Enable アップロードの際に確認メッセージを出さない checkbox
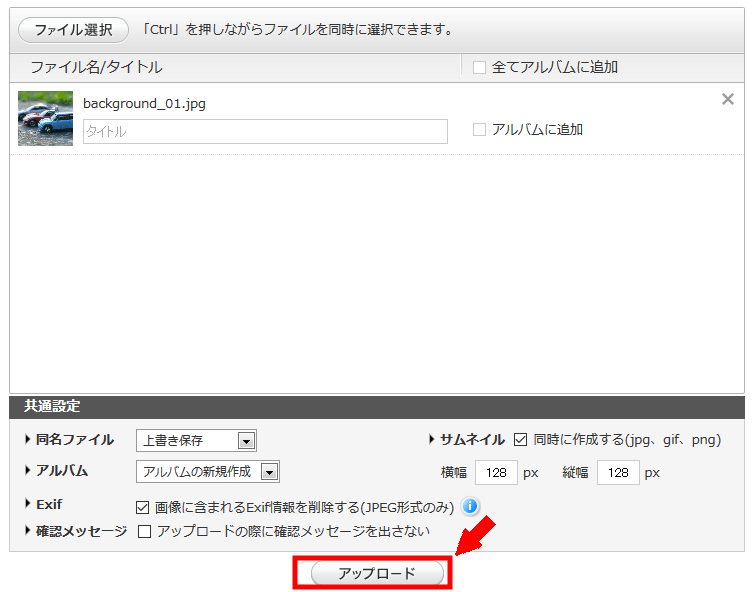This screenshot has width=754, height=592. point(144,531)
